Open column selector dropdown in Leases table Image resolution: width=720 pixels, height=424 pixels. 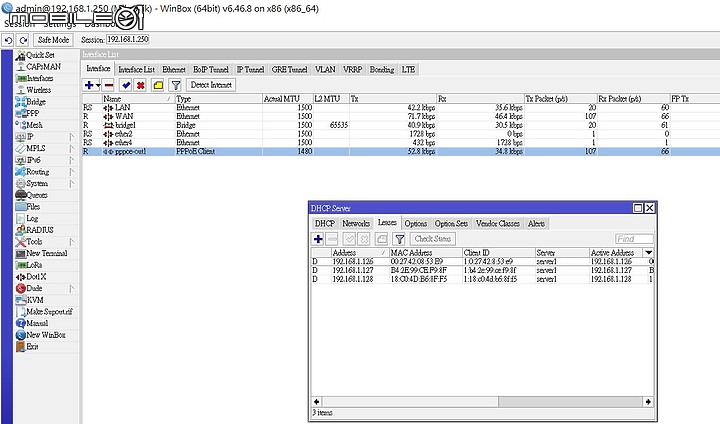point(648,253)
